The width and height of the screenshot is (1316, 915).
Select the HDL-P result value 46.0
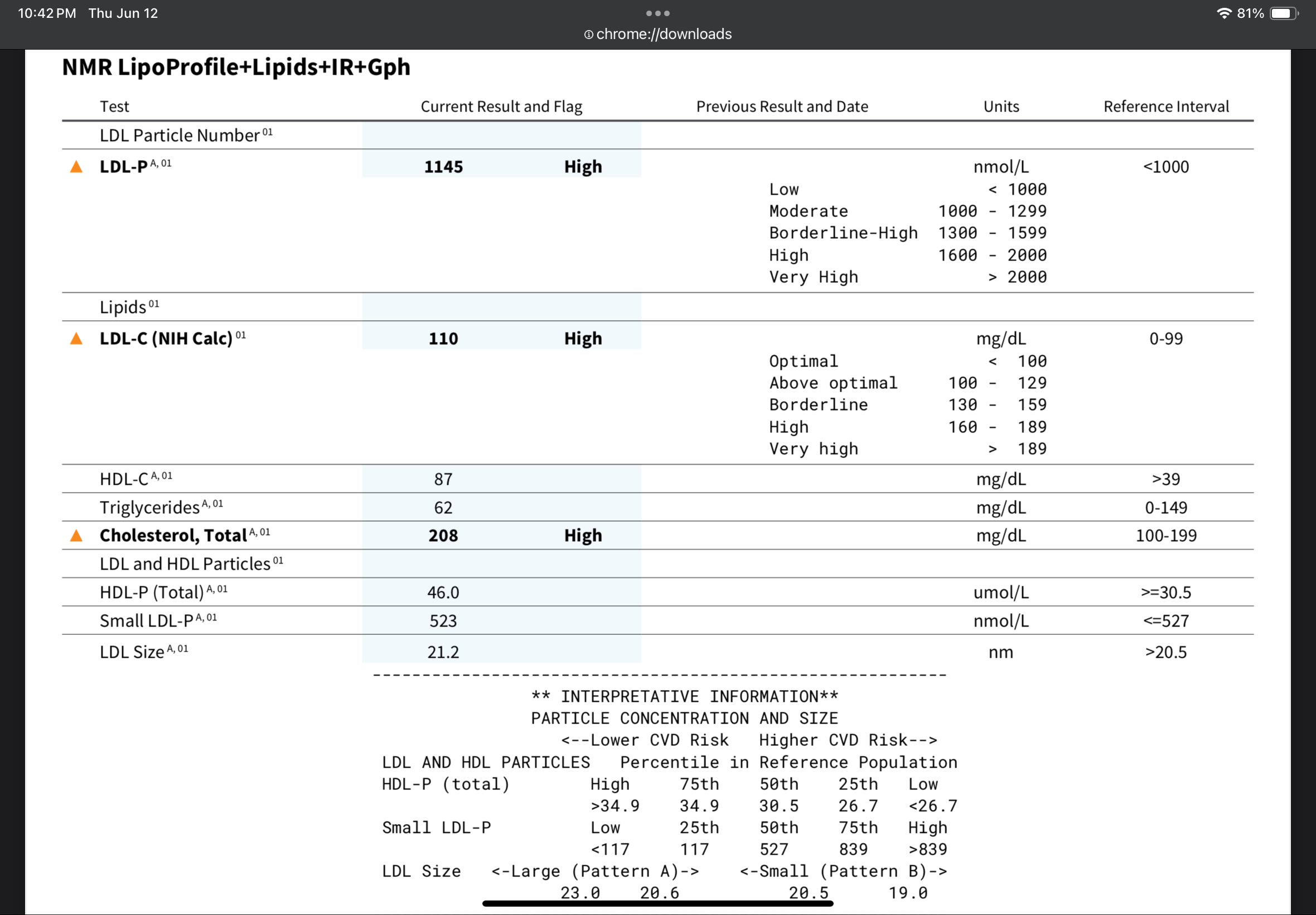pyautogui.click(x=443, y=593)
